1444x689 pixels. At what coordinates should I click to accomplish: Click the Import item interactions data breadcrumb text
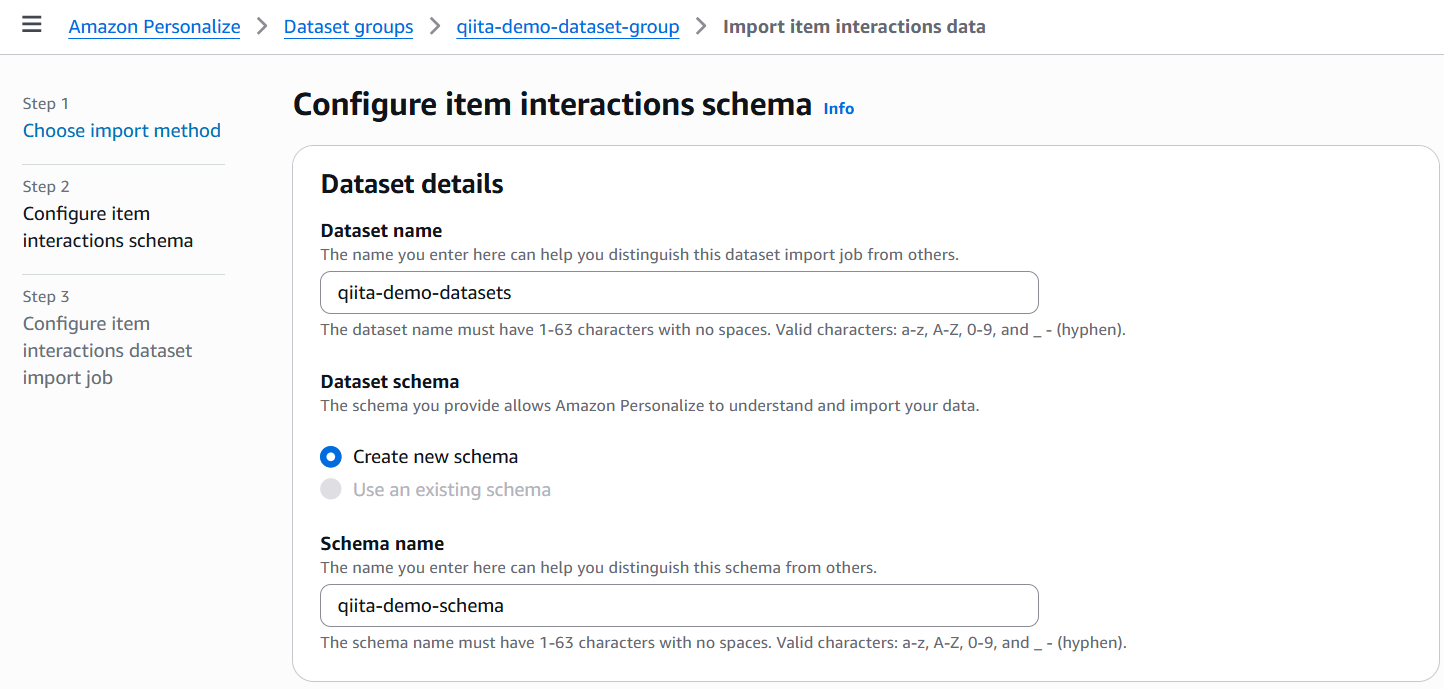coord(854,27)
